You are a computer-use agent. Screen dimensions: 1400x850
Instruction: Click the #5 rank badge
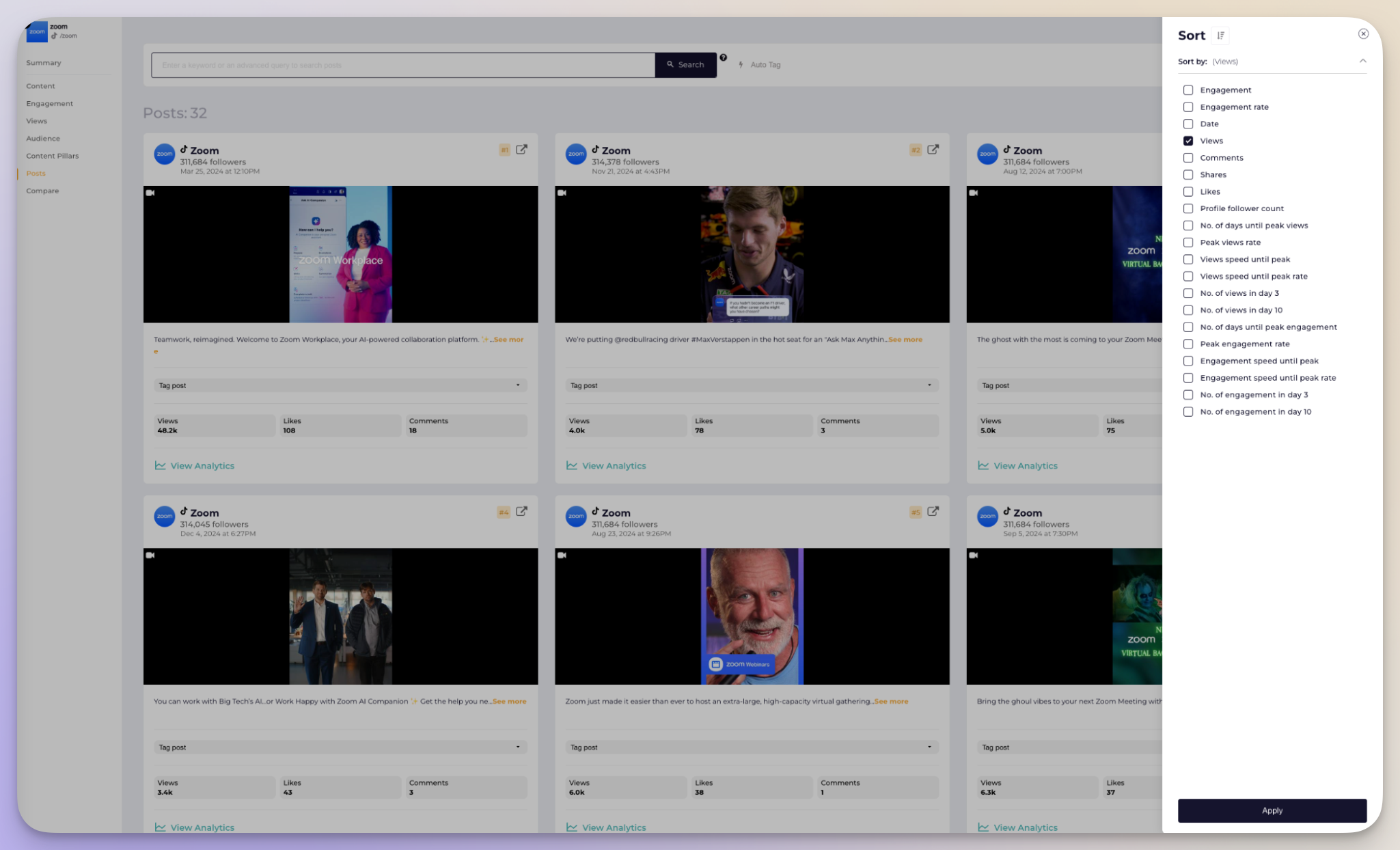[x=916, y=512]
